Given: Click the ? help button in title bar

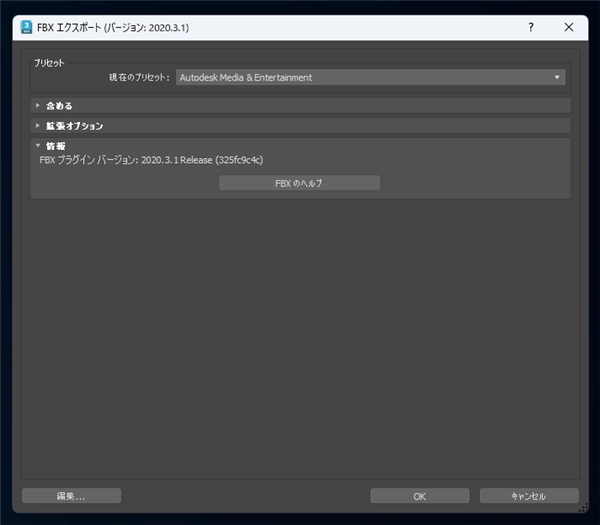Looking at the screenshot, I should click(531, 27).
